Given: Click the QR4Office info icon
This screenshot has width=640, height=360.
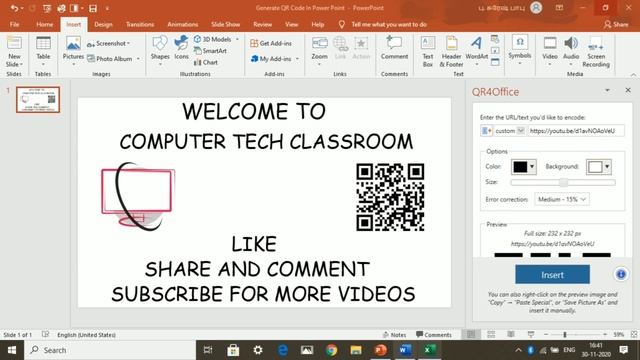Looking at the screenshot, I should tap(621, 274).
